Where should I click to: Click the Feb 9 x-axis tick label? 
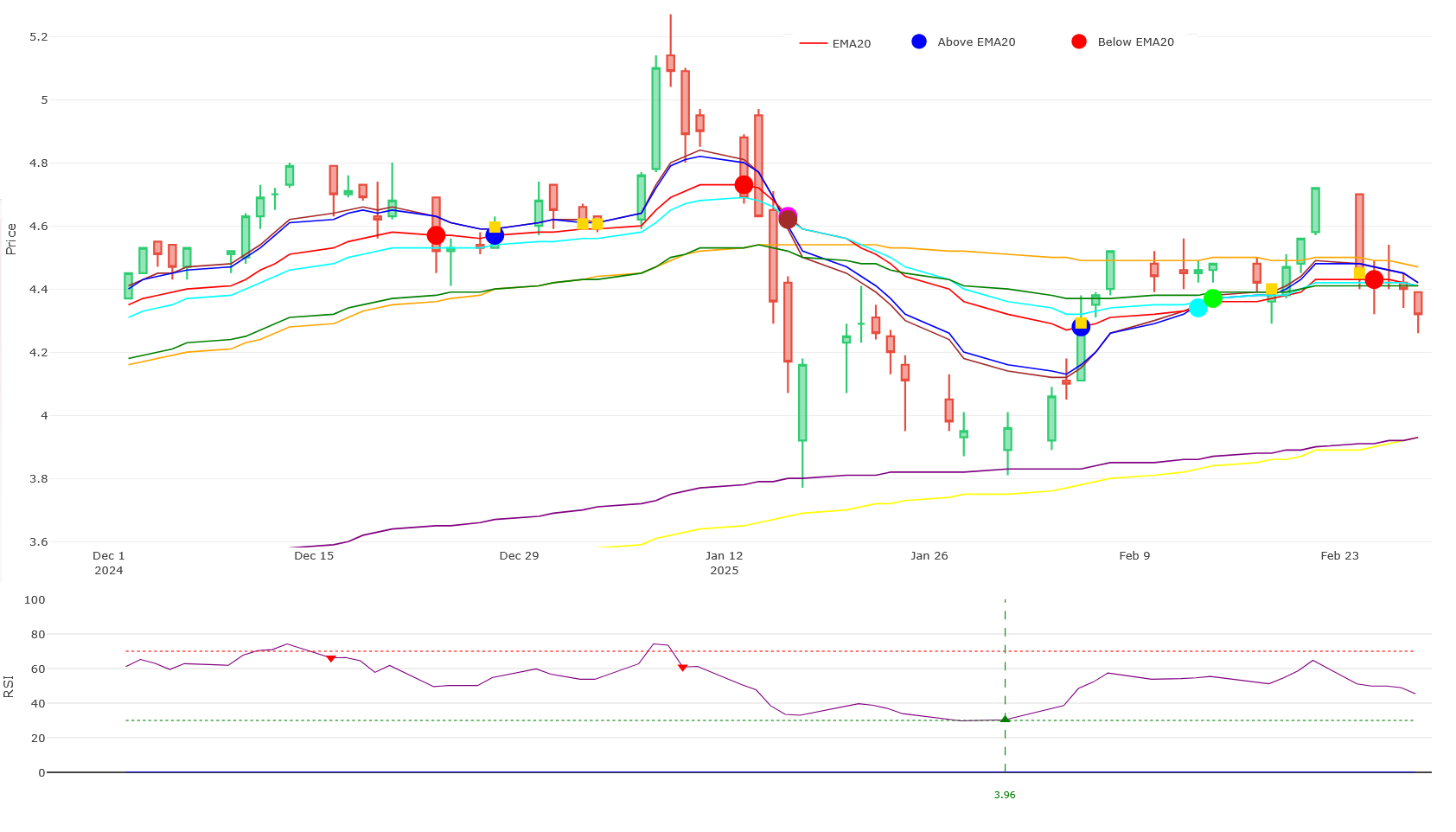[x=1134, y=556]
